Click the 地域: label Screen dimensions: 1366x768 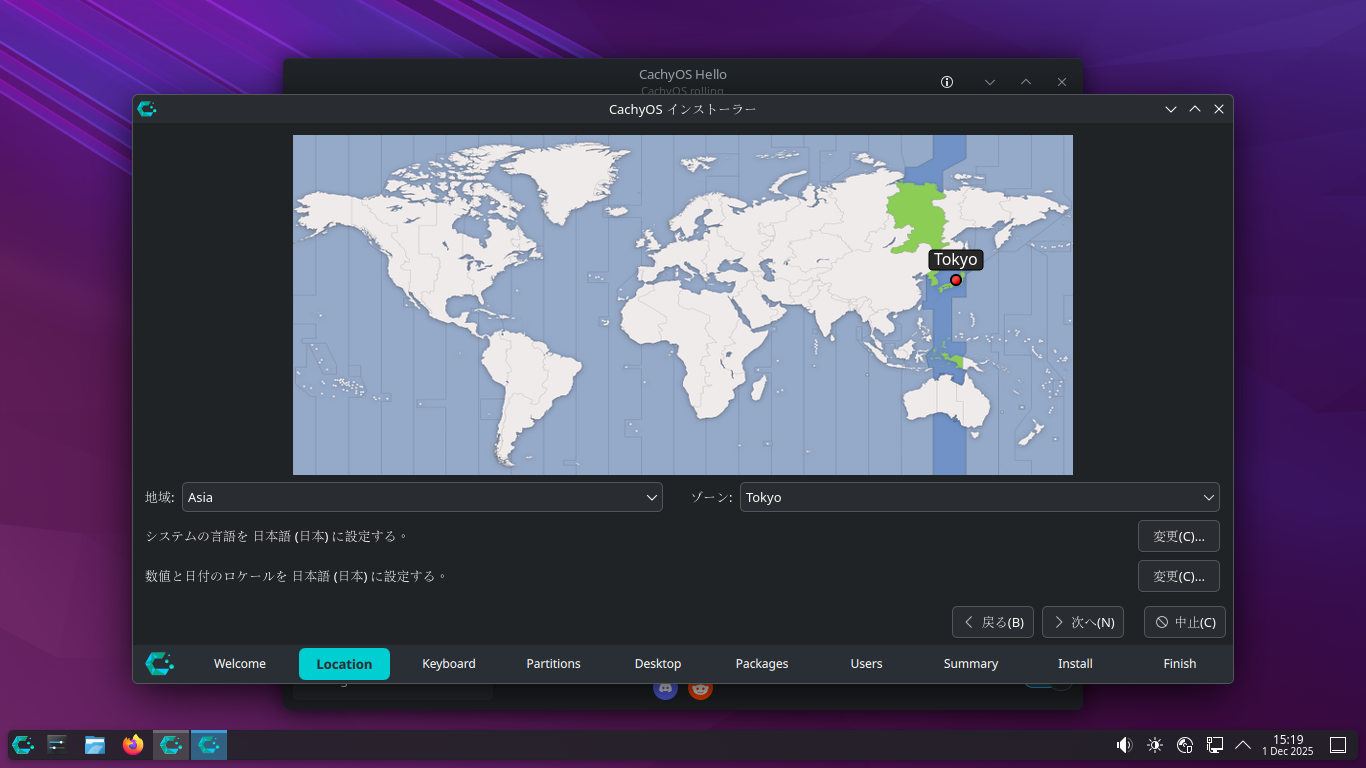click(x=160, y=497)
